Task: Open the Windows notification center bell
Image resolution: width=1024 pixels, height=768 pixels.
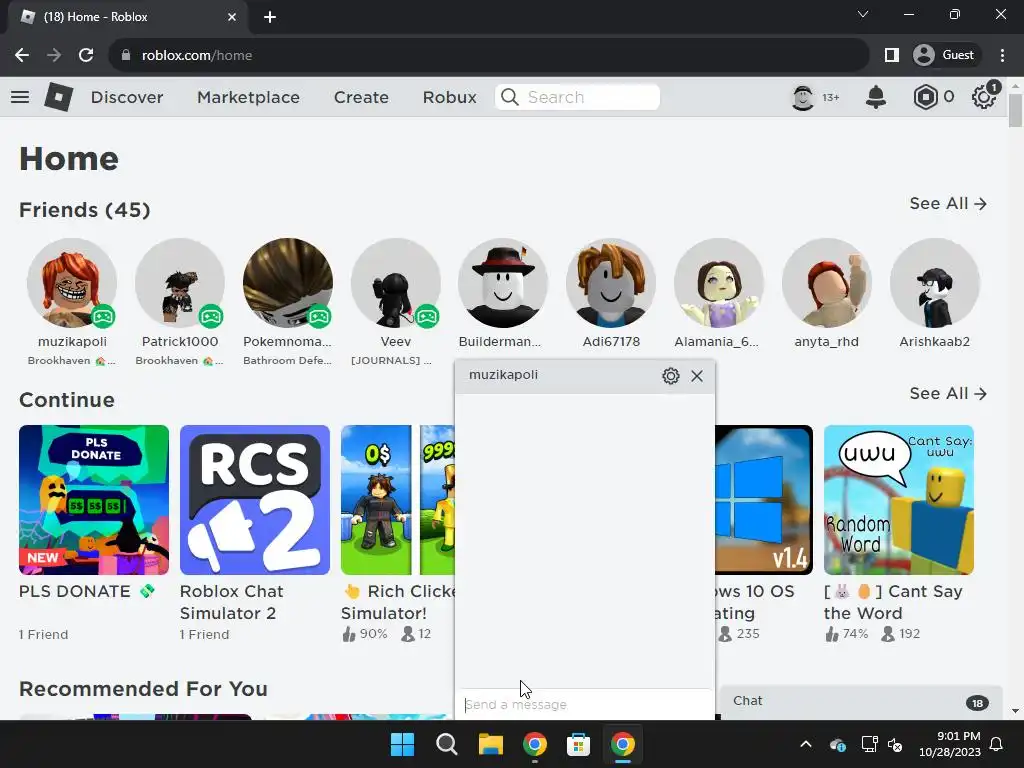Action: pyautogui.click(x=997, y=744)
